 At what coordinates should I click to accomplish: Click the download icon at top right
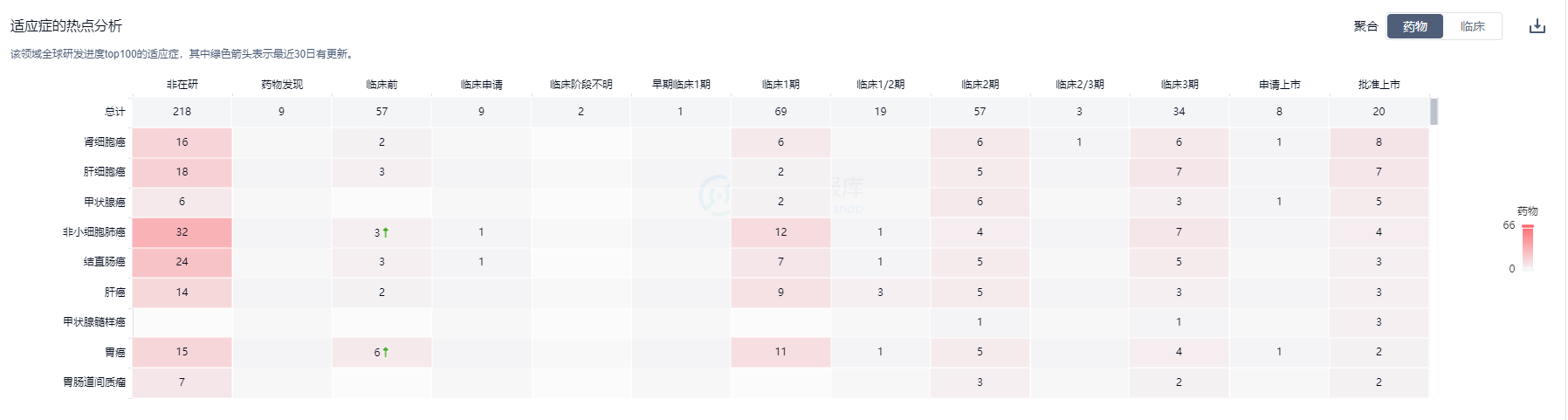tap(1537, 26)
